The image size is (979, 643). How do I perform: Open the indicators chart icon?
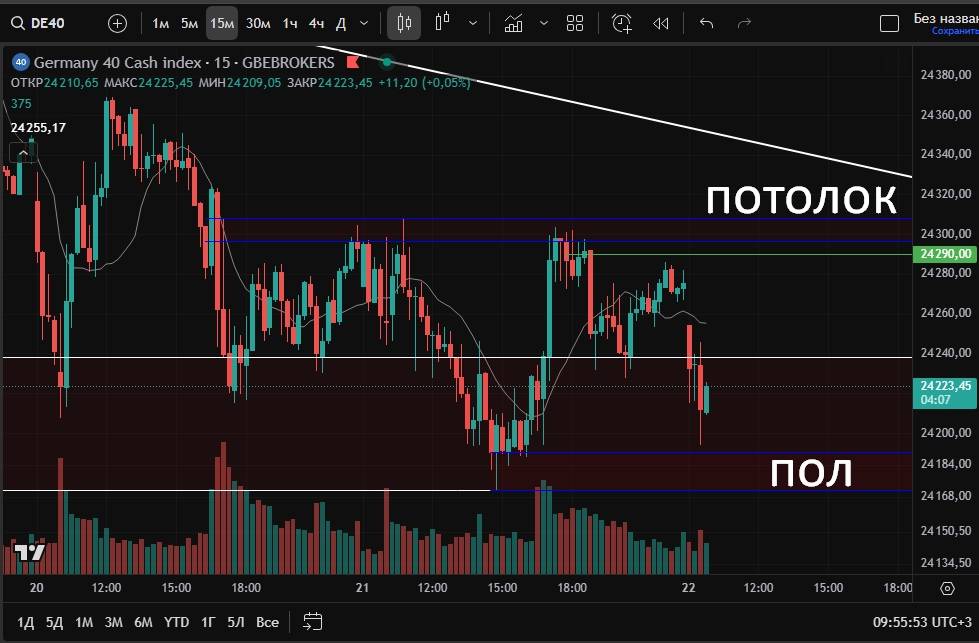[514, 23]
